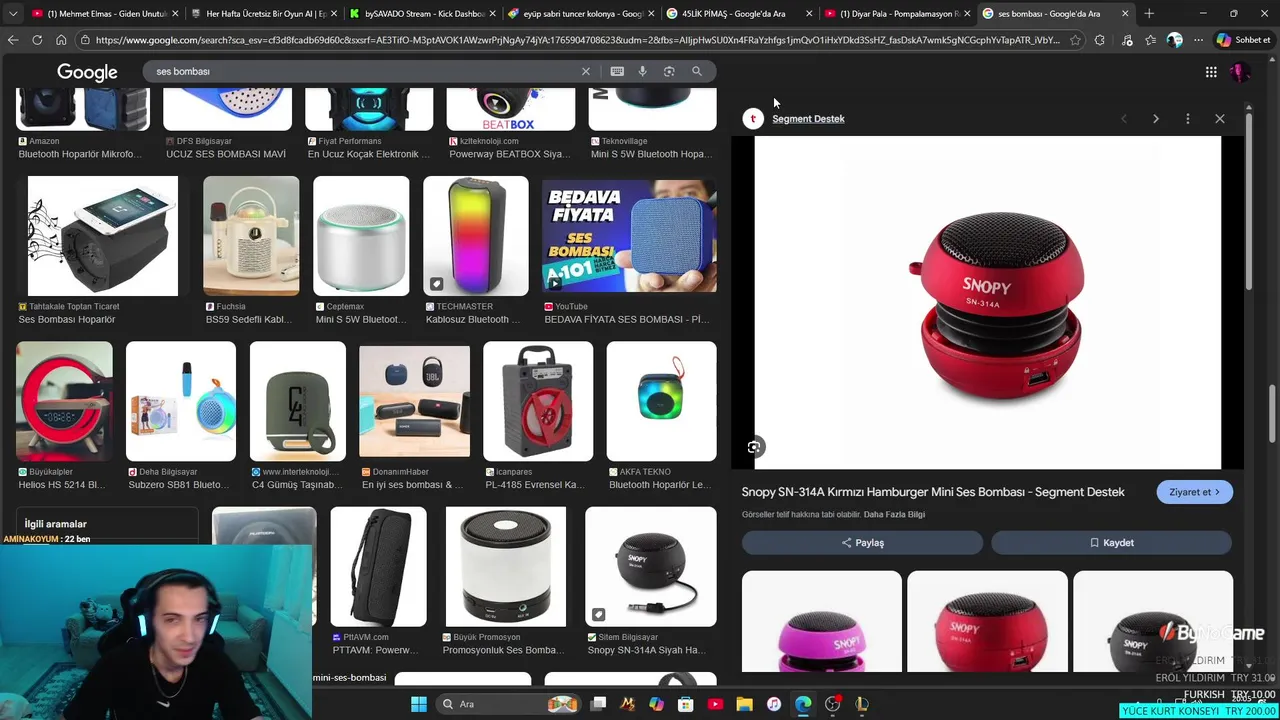Open Icanpares PL-4185 Evrensel thumbnail
1280x720 pixels.
[538, 401]
